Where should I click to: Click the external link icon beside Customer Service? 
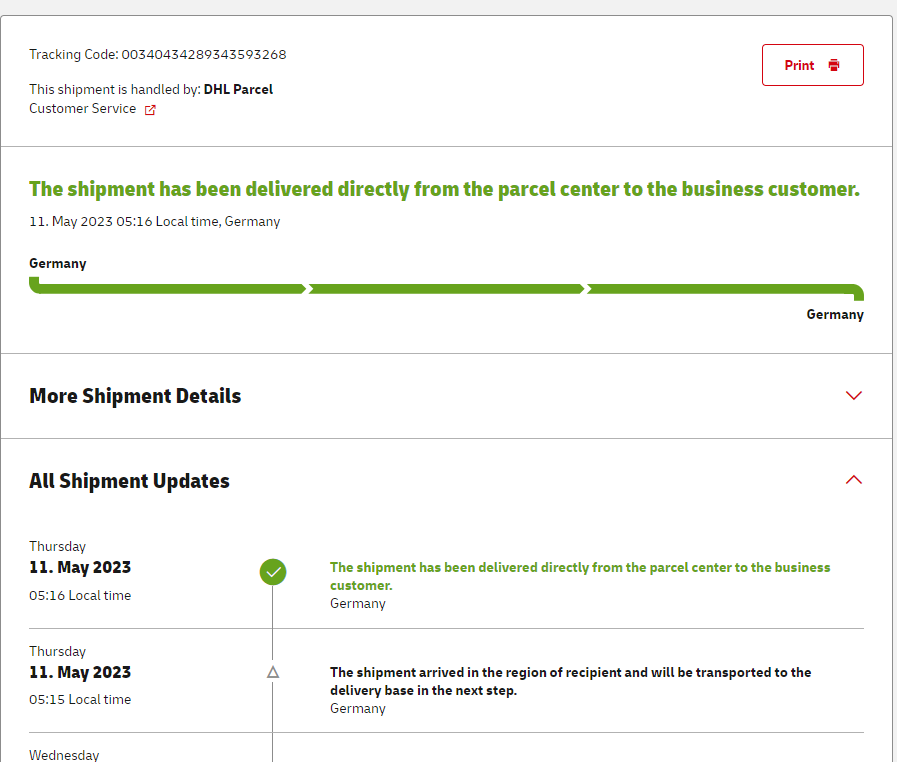point(150,110)
